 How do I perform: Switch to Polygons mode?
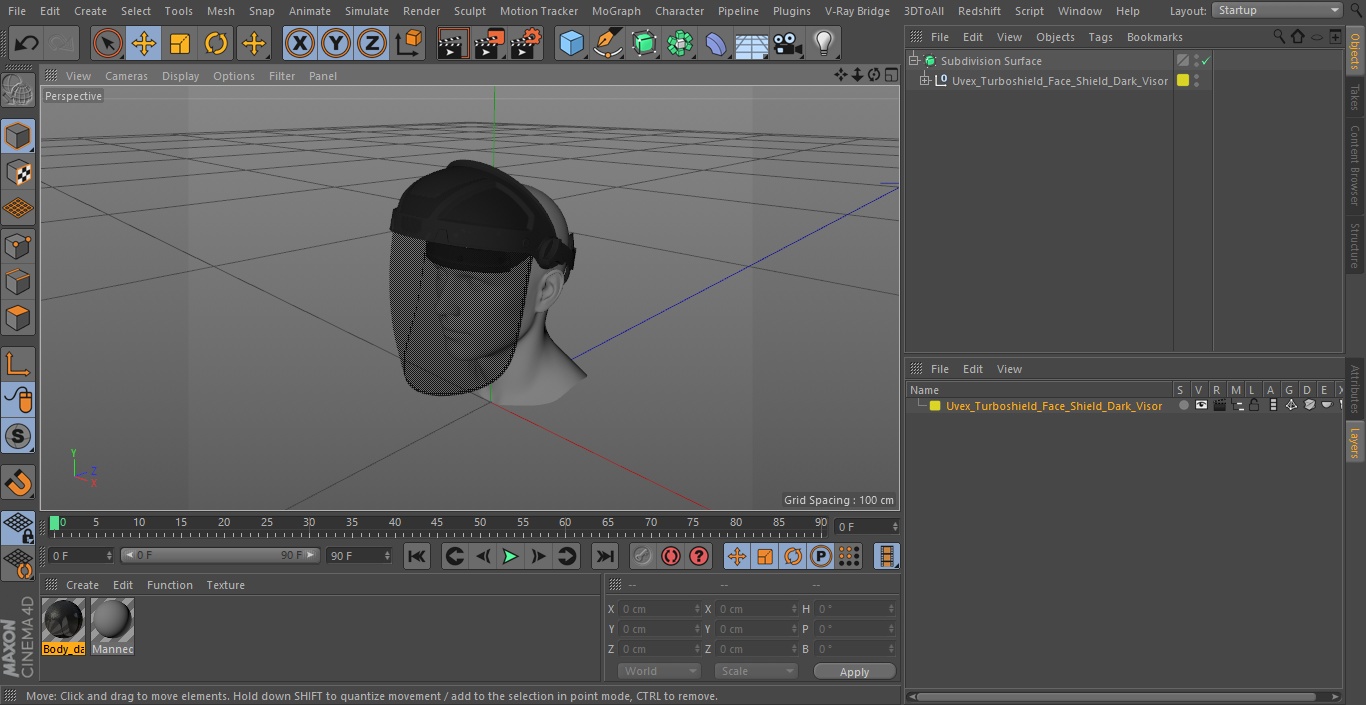coord(18,319)
